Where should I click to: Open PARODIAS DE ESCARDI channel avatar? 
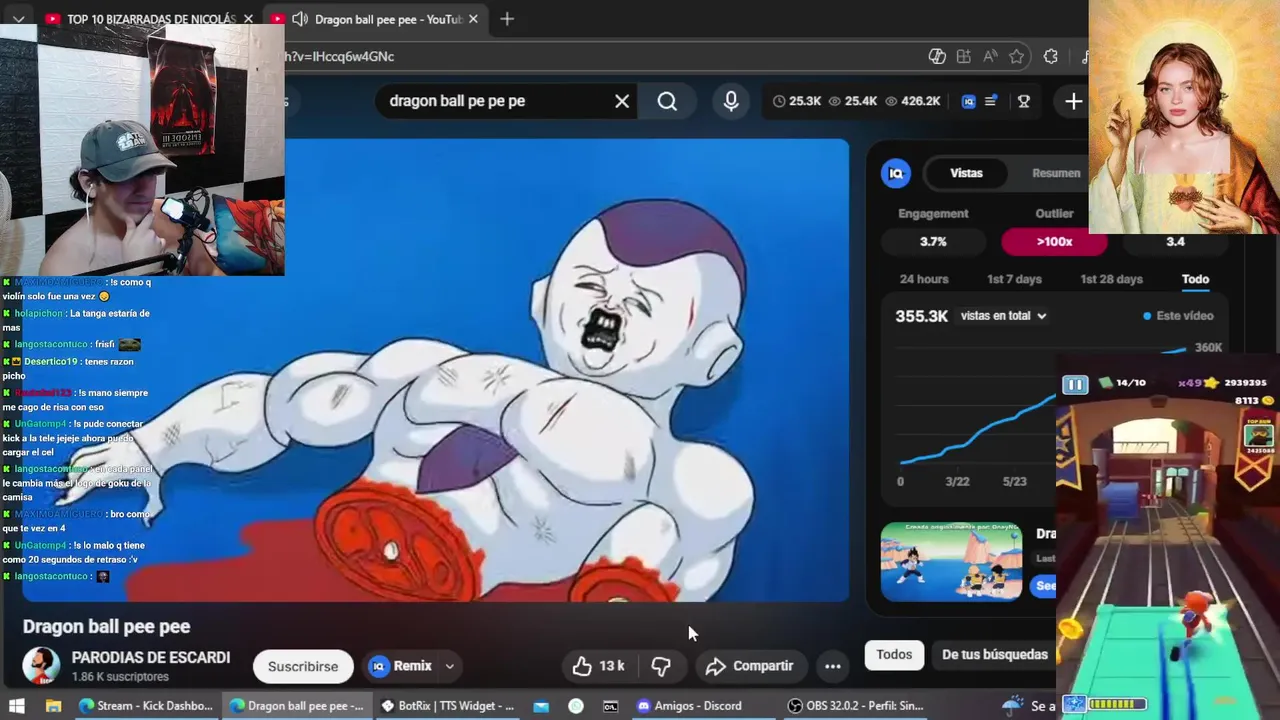coord(41,666)
